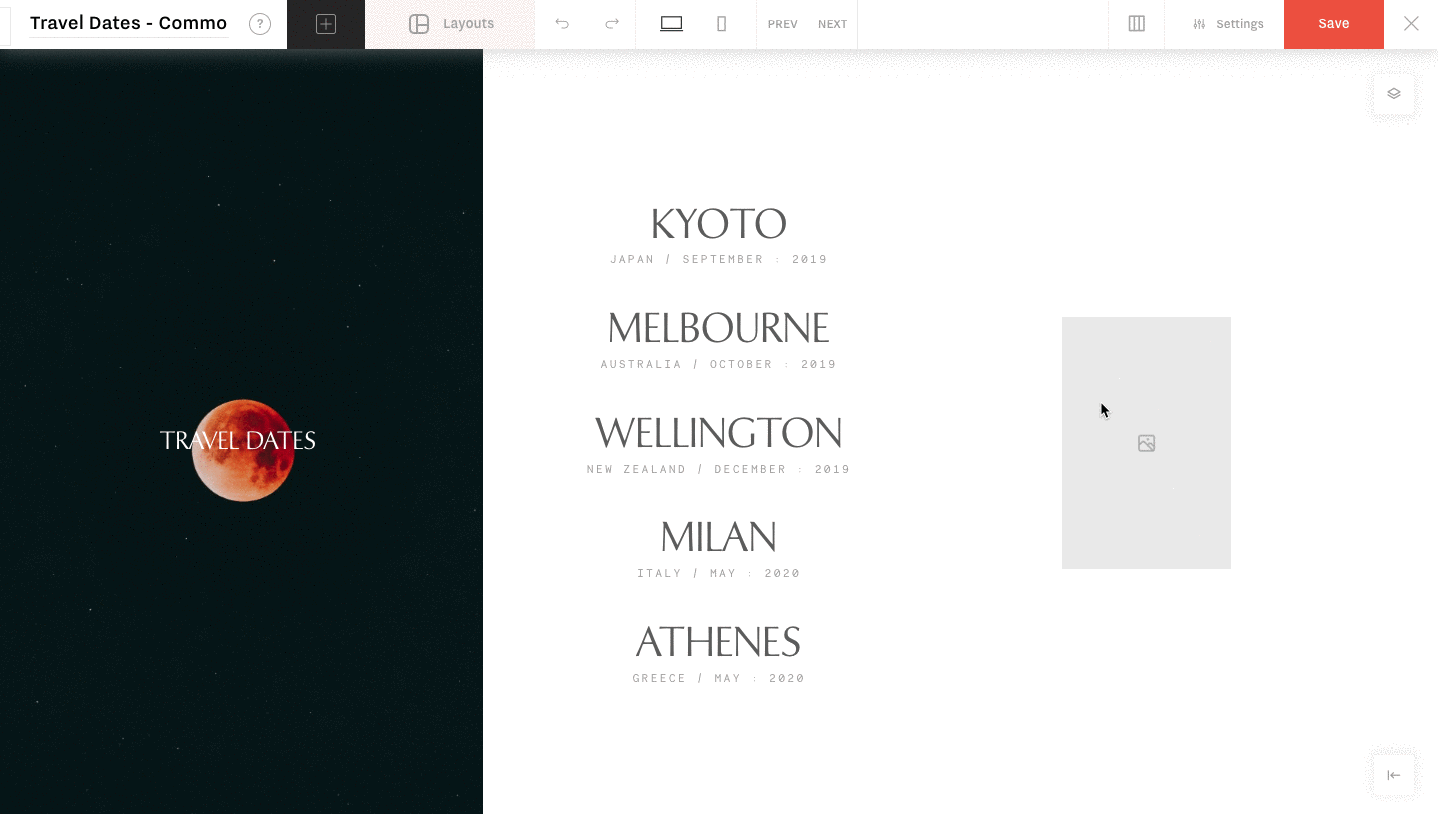Click the add block plus icon
The height and width of the screenshot is (814, 1438).
326,24
